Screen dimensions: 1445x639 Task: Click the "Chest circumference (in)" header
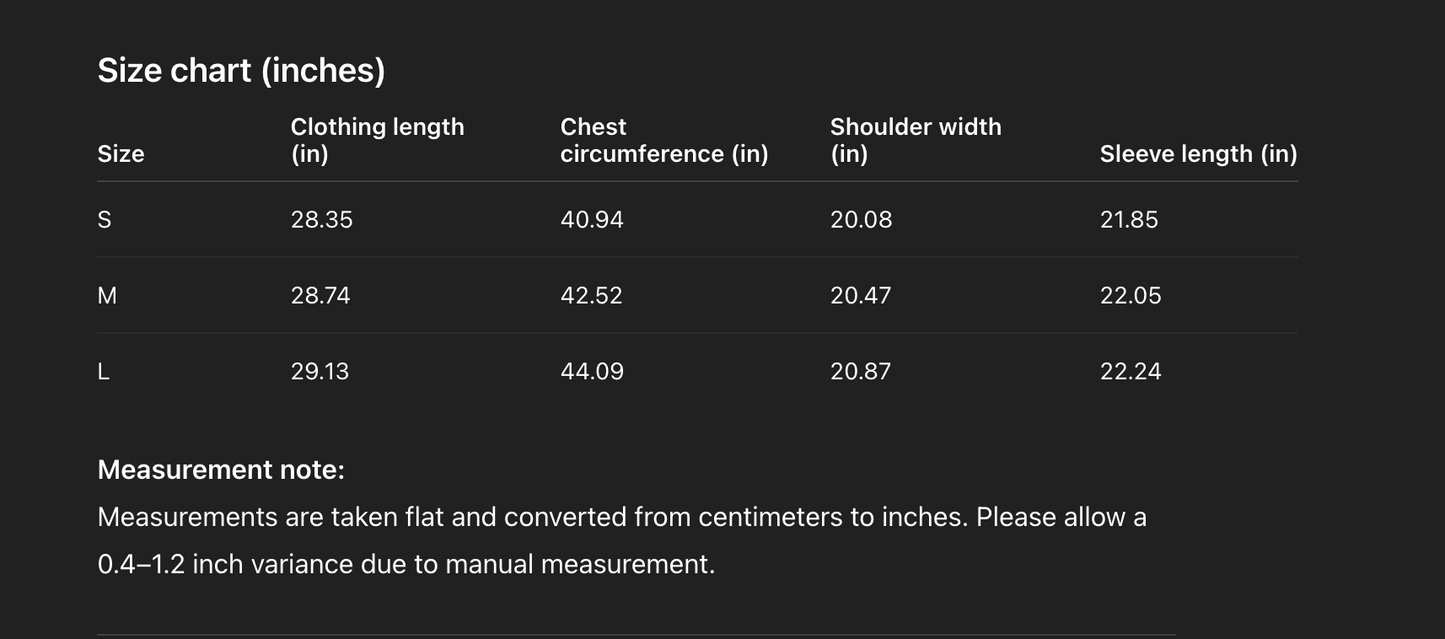pyautogui.click(x=664, y=140)
